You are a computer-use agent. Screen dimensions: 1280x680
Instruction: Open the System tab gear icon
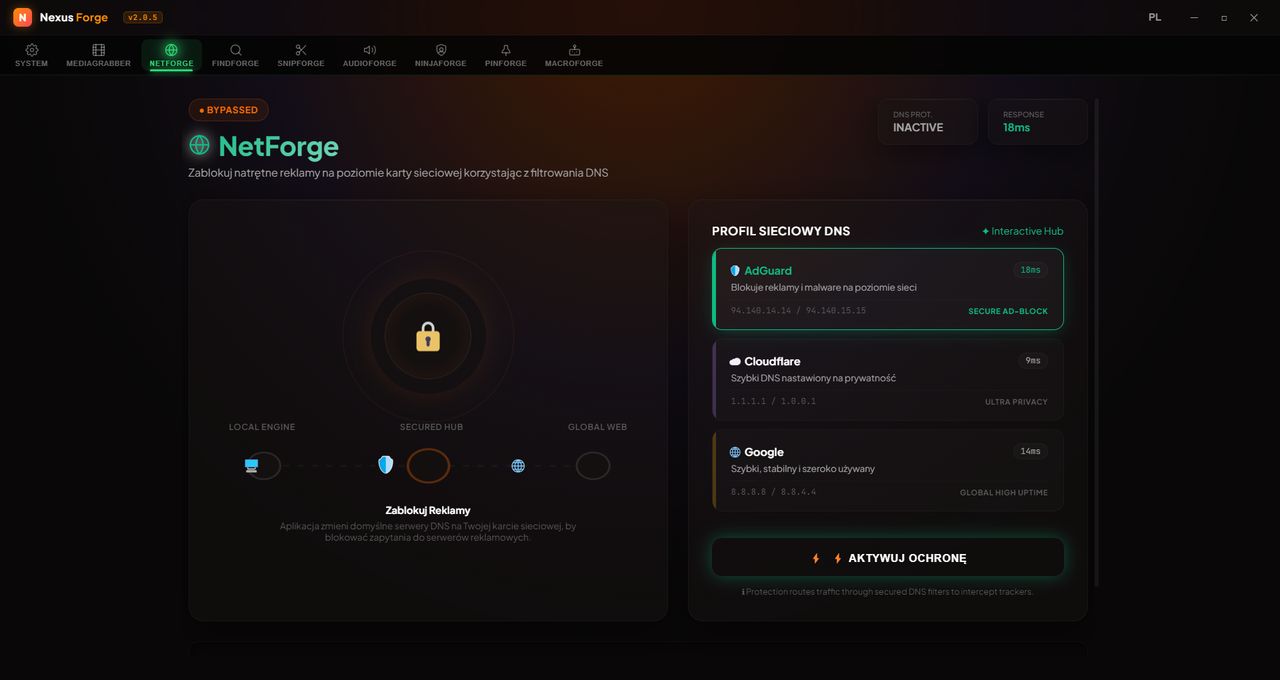[32, 50]
